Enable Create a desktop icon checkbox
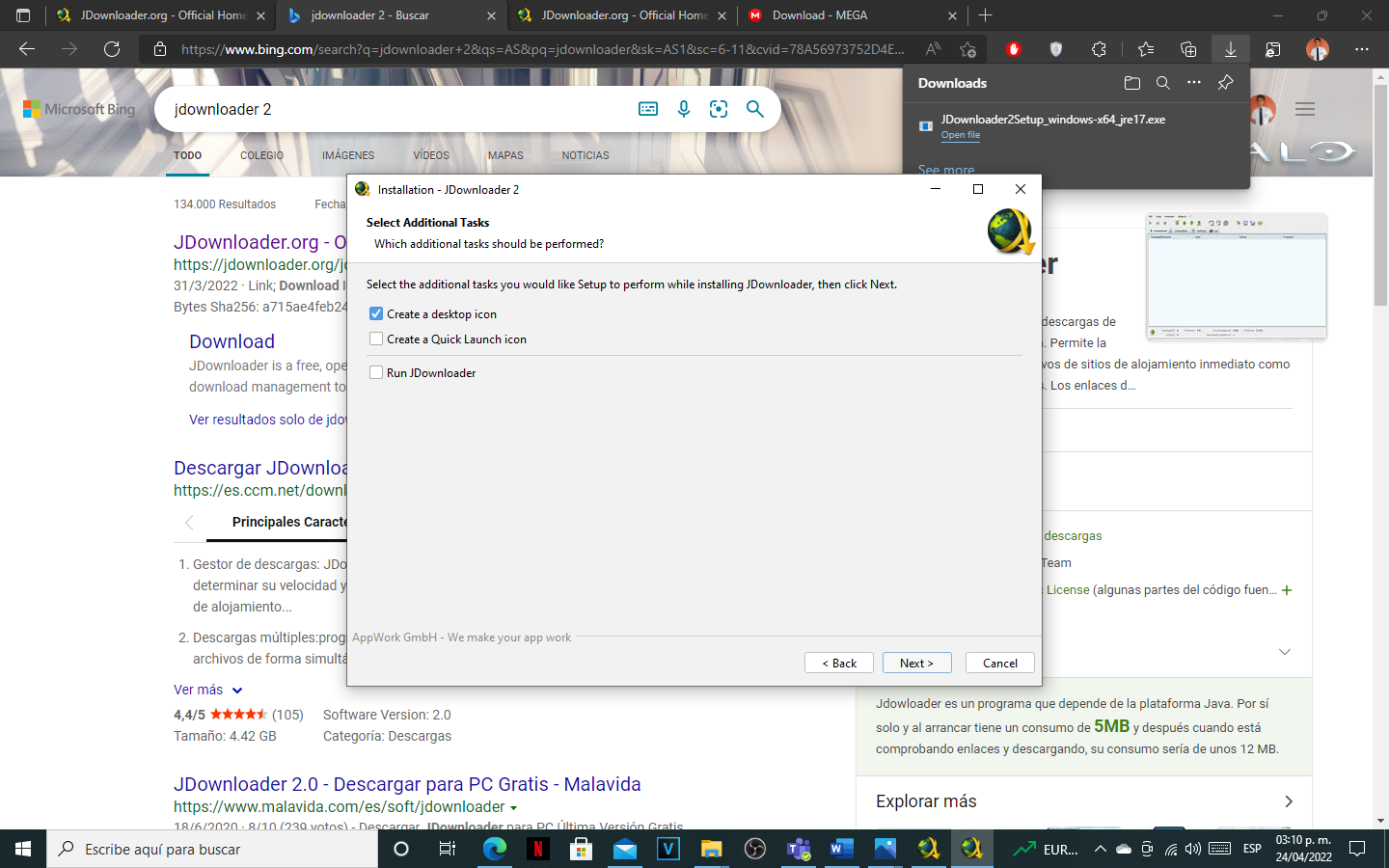The height and width of the screenshot is (868, 1389). point(376,314)
